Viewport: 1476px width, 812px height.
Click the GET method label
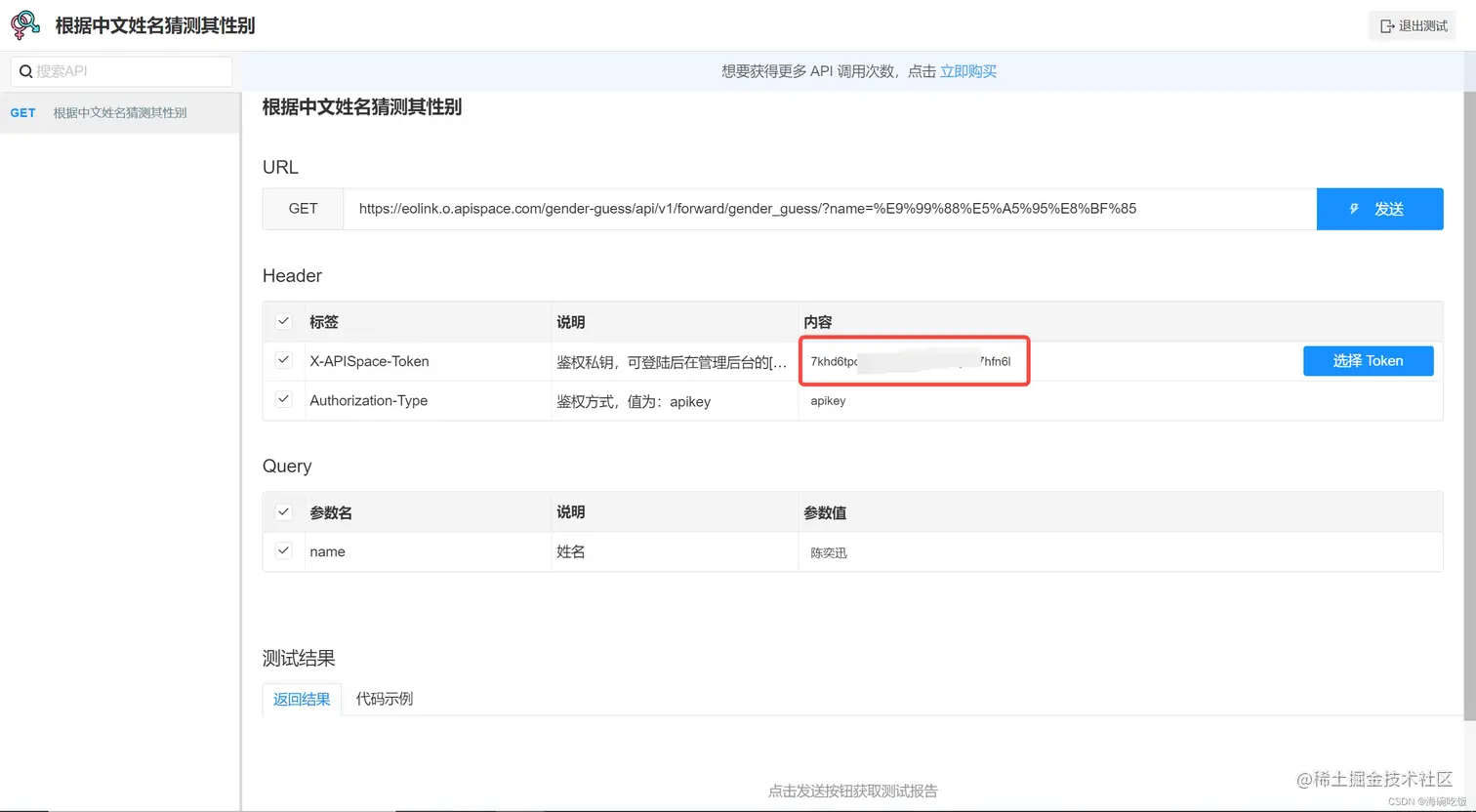tap(303, 209)
